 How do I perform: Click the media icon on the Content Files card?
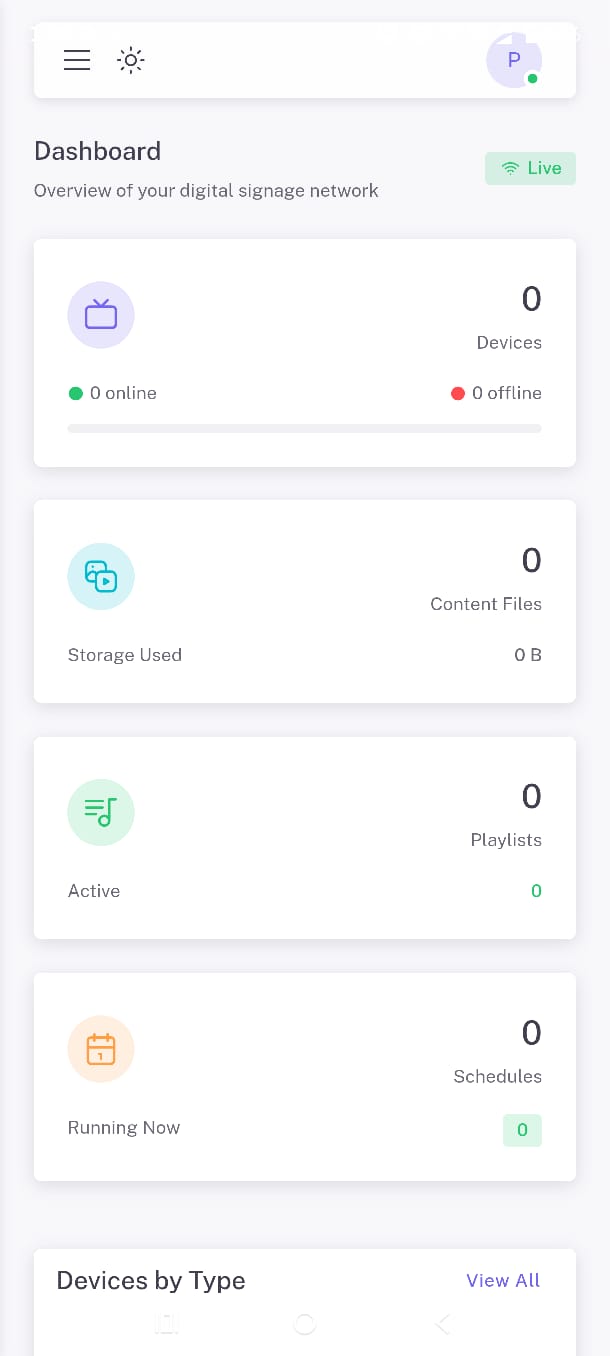click(101, 576)
